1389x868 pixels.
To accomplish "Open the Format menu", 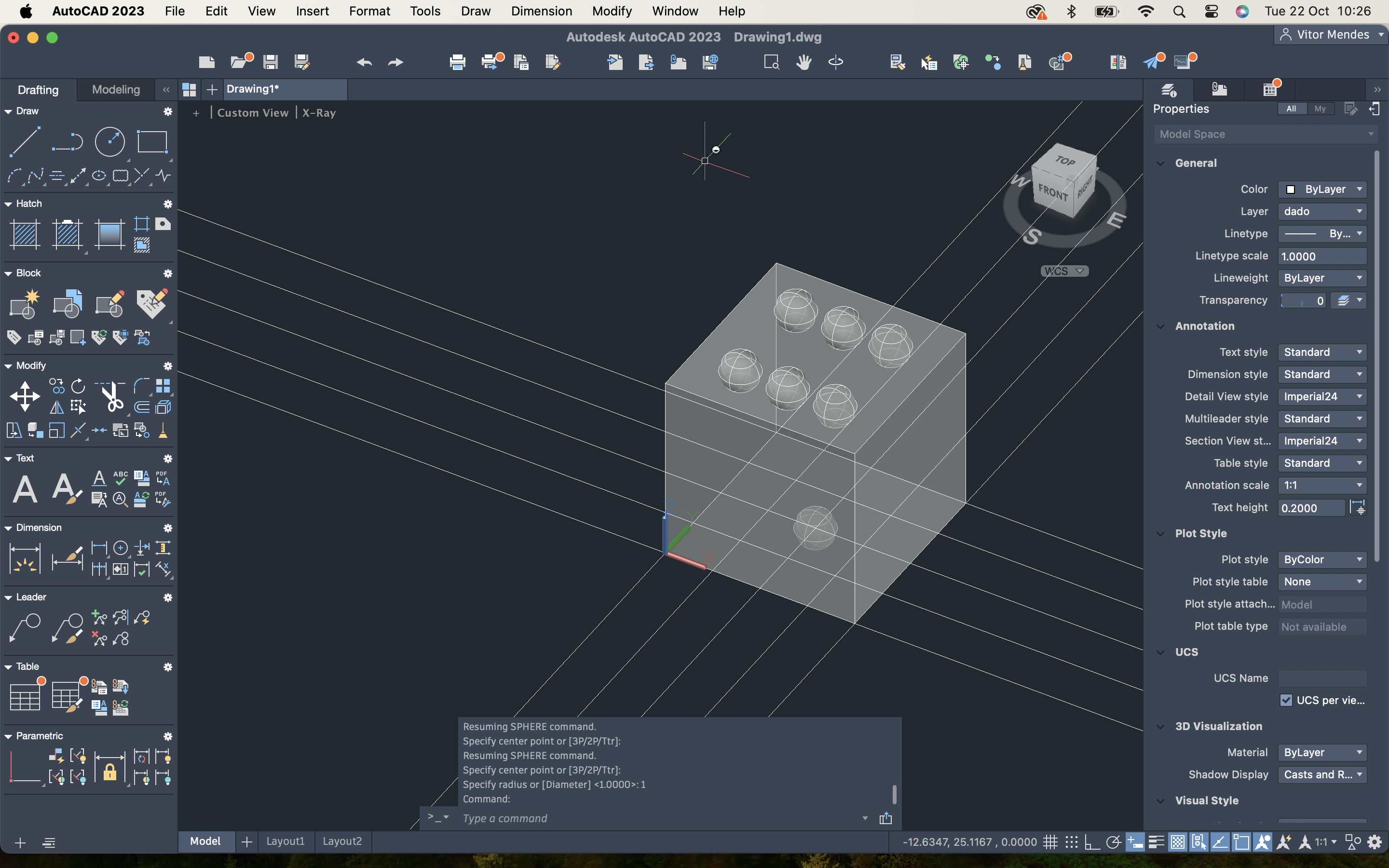I will (x=369, y=11).
